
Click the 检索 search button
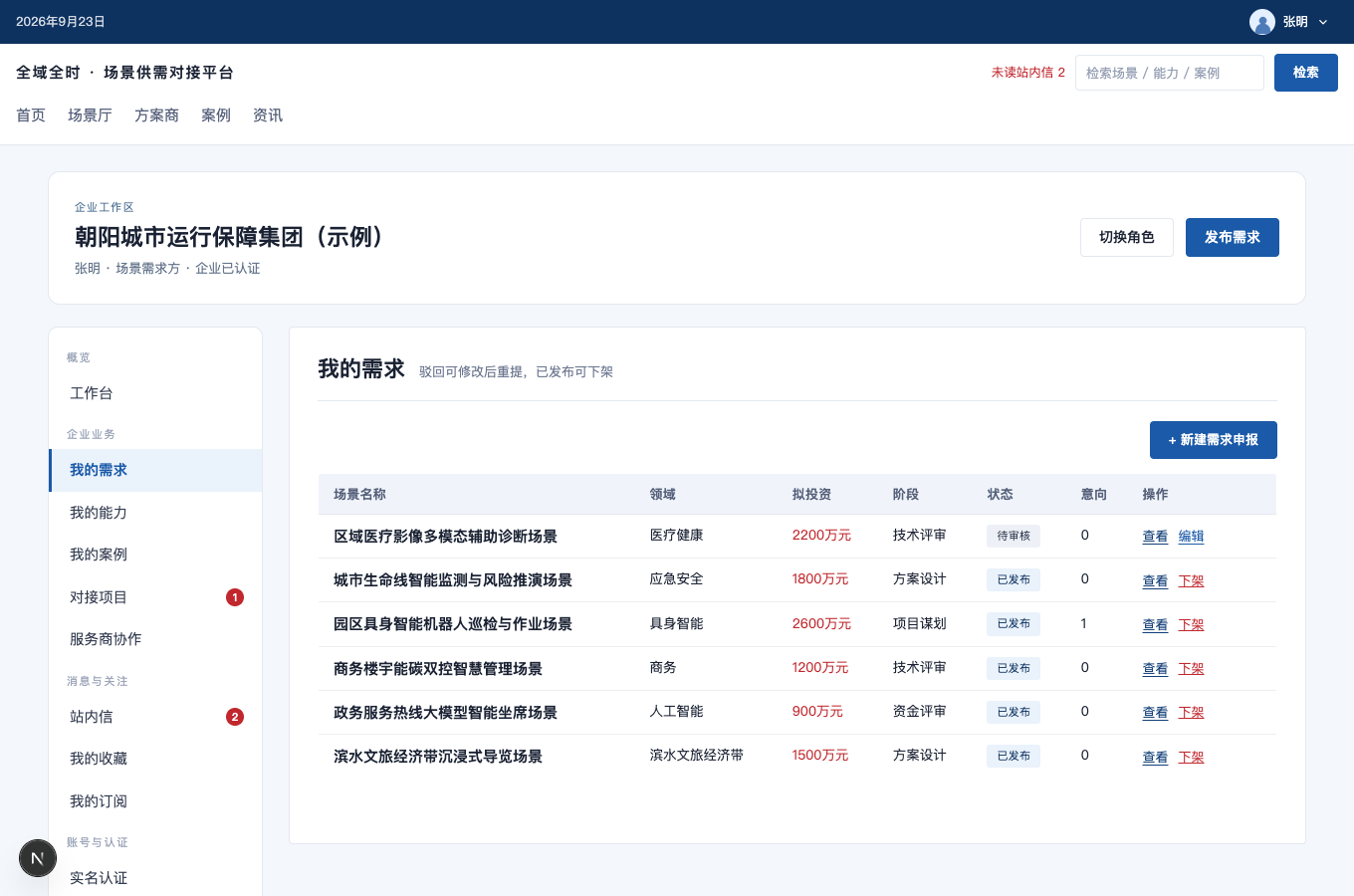1306,73
